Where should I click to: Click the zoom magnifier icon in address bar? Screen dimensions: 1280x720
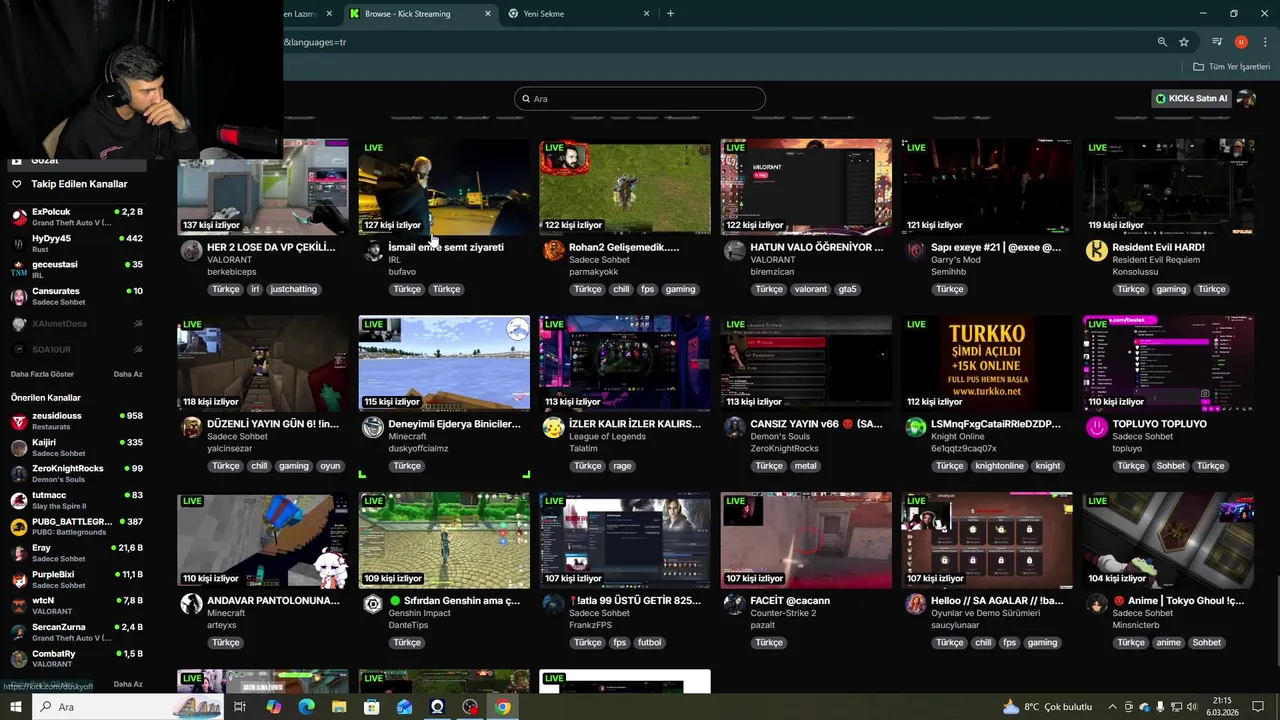(x=1162, y=42)
